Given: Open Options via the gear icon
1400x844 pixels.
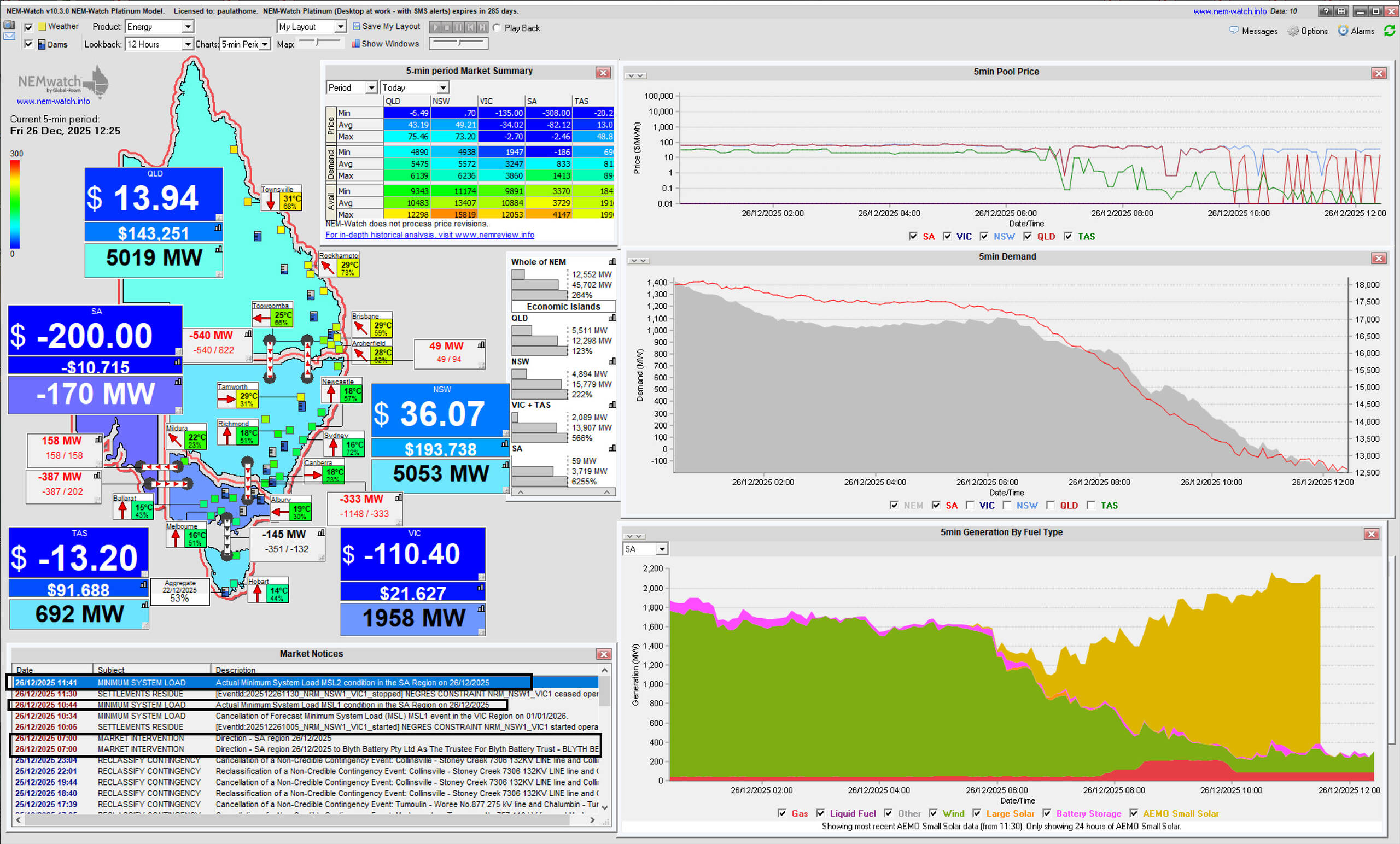Looking at the screenshot, I should [1293, 31].
